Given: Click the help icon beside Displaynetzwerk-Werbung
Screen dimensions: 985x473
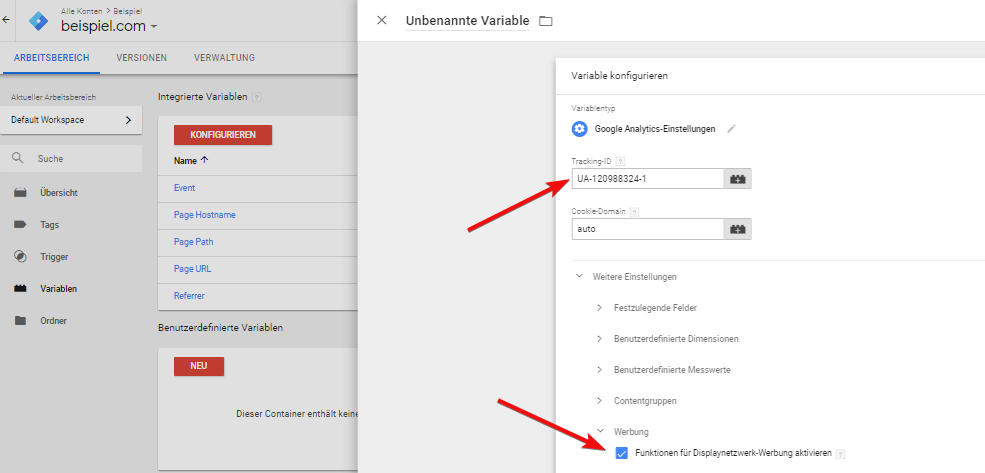Looking at the screenshot, I should pyautogui.click(x=841, y=454).
